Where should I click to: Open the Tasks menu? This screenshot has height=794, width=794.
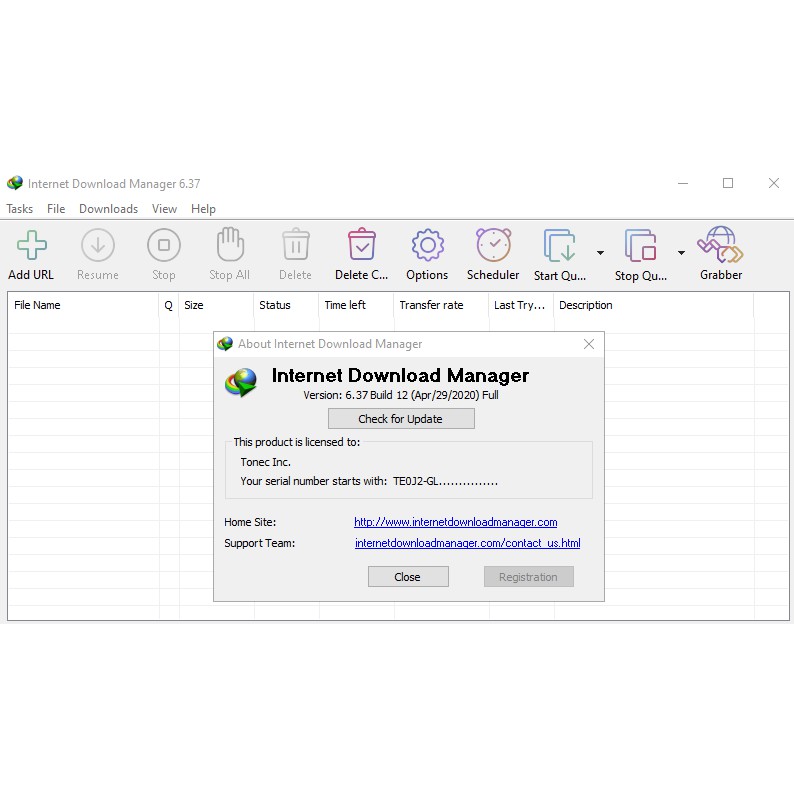coord(20,209)
